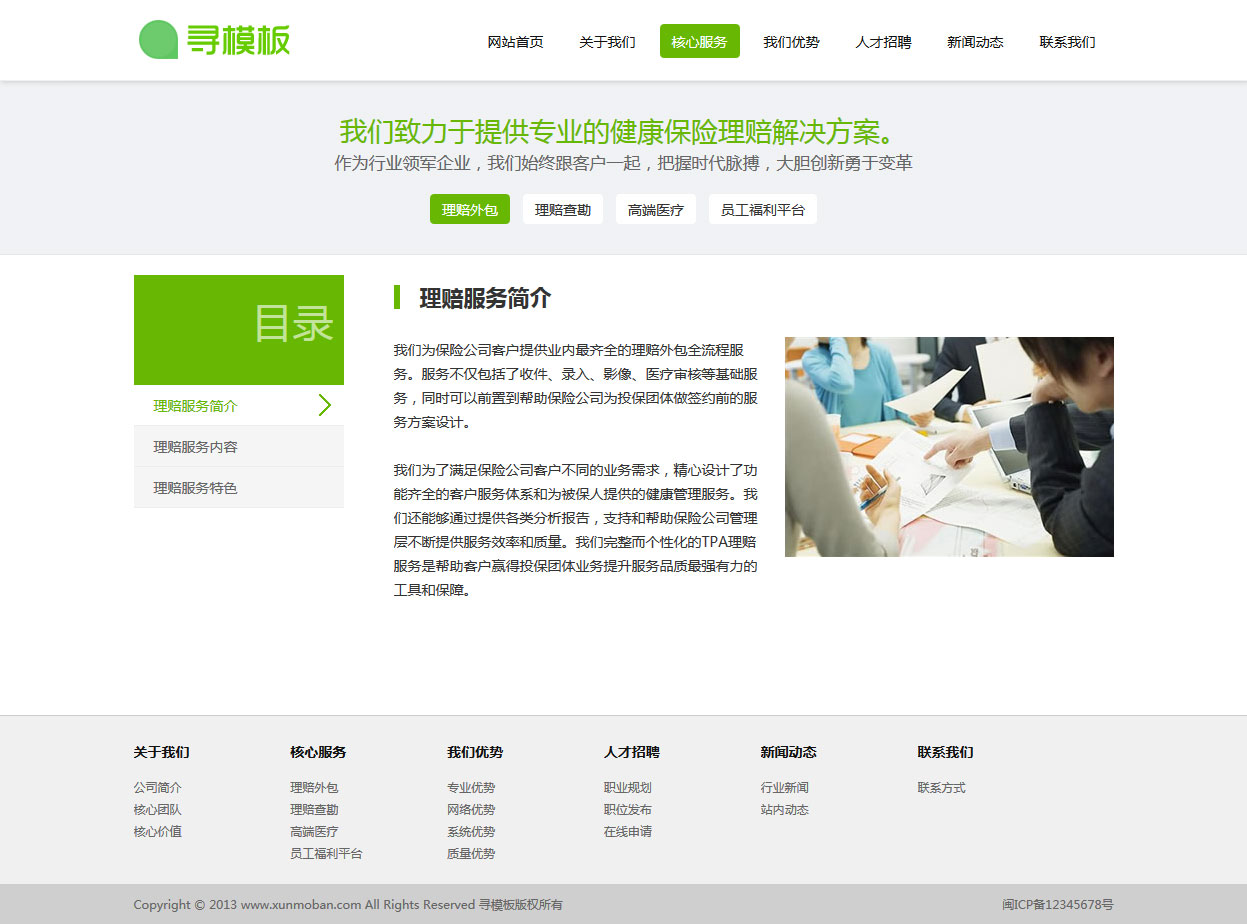This screenshot has width=1247, height=924.
Task: Open the 职业规划 footer link
Action: point(628,788)
